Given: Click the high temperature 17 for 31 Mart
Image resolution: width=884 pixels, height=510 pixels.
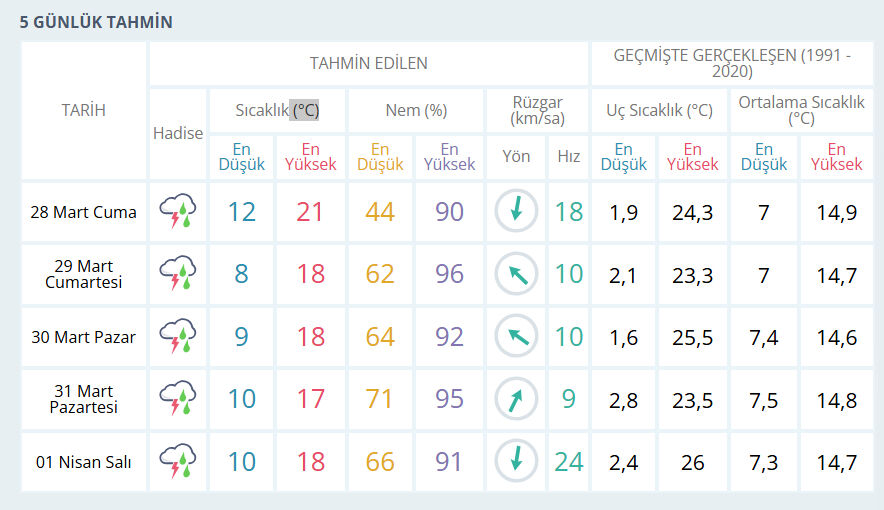Looking at the screenshot, I should (x=310, y=399).
